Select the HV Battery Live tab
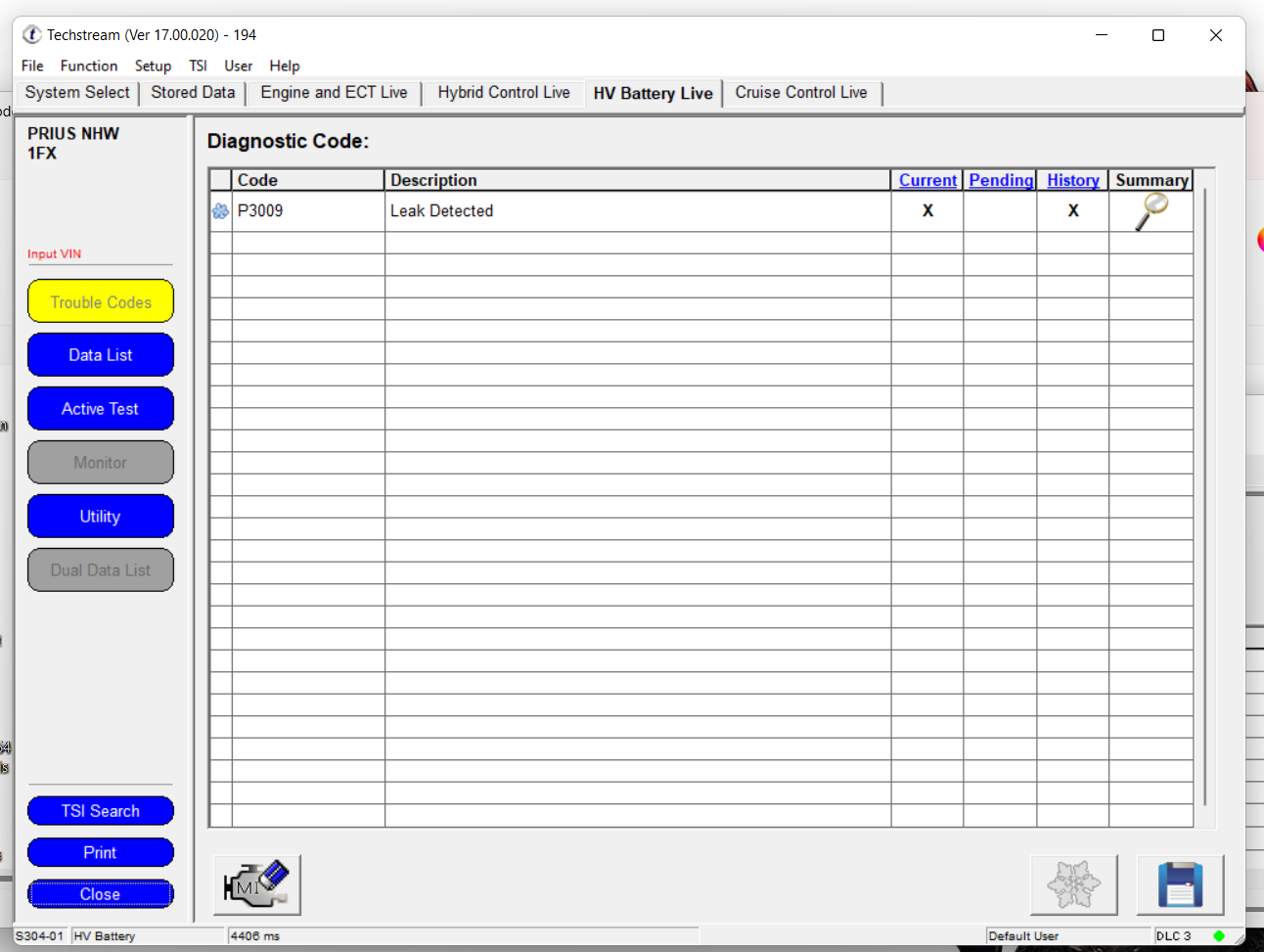 point(653,93)
